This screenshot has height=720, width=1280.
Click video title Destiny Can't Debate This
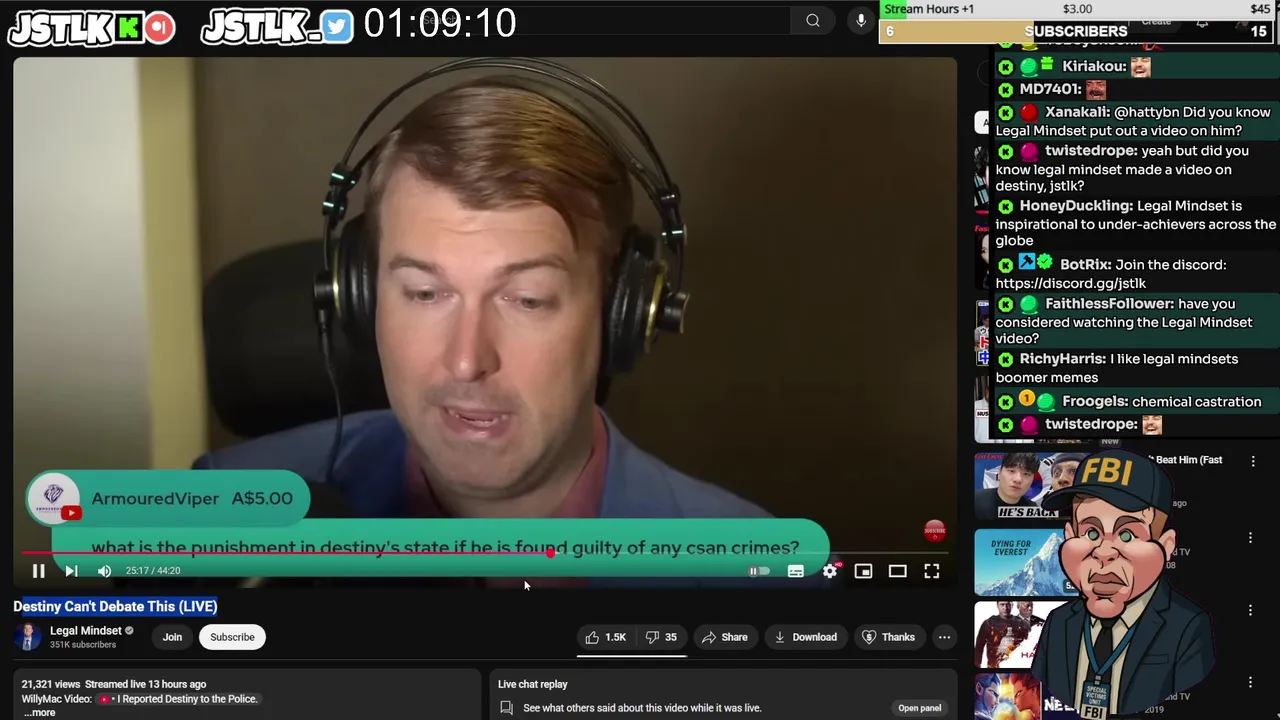[115, 606]
